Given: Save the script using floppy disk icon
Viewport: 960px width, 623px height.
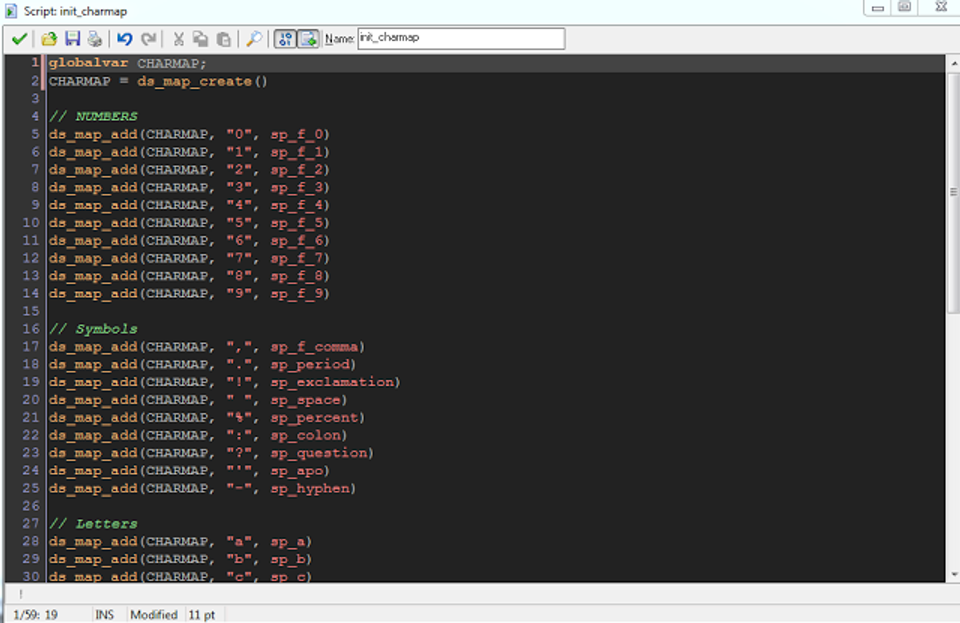Looking at the screenshot, I should pos(72,39).
